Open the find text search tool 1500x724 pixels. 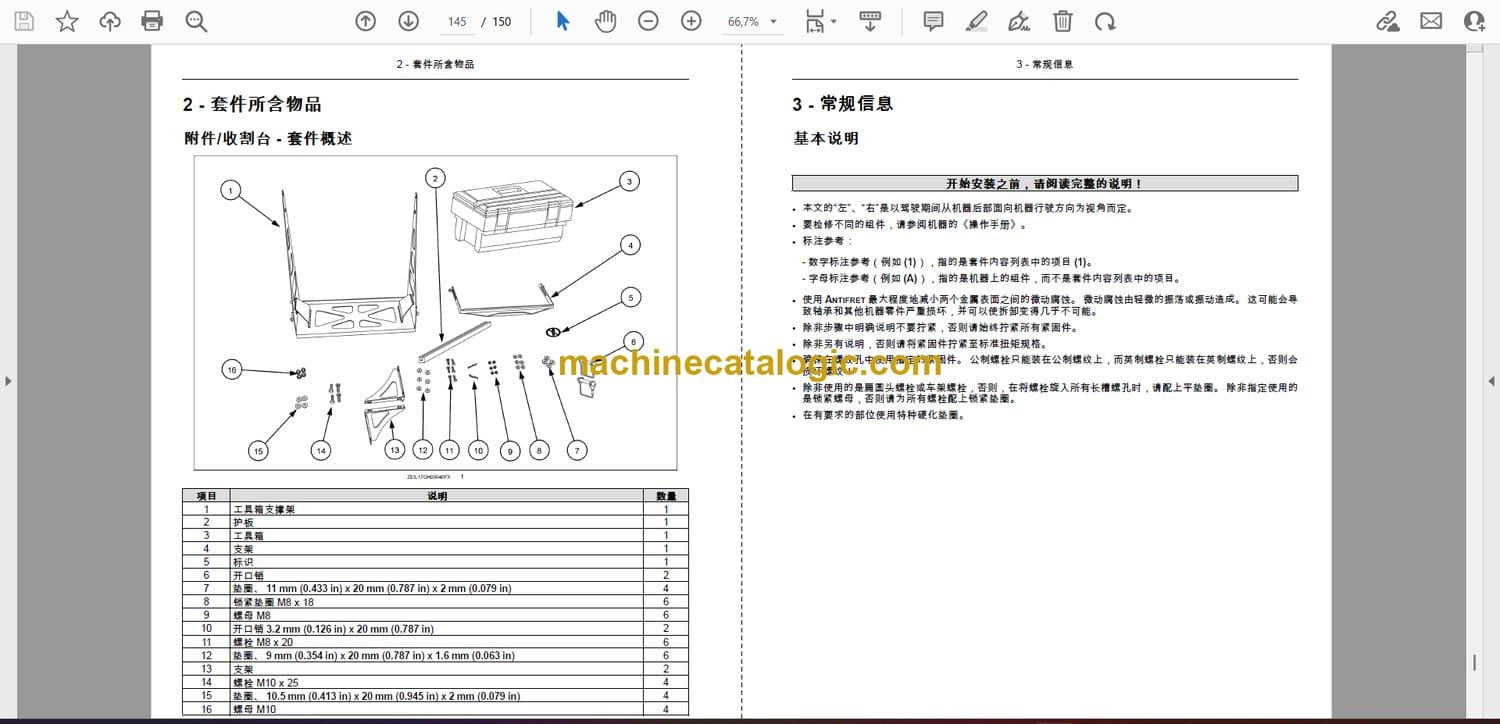click(196, 21)
